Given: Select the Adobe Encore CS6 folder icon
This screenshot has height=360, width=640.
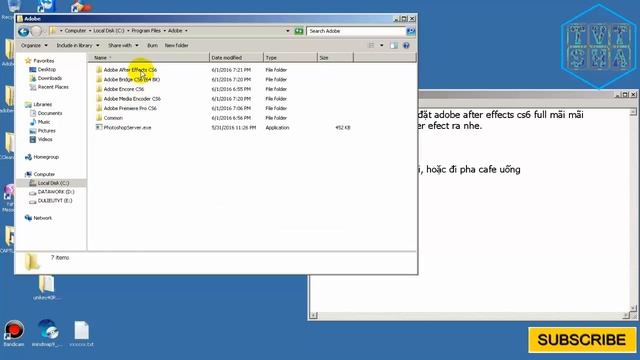Looking at the screenshot, I should pos(99,89).
